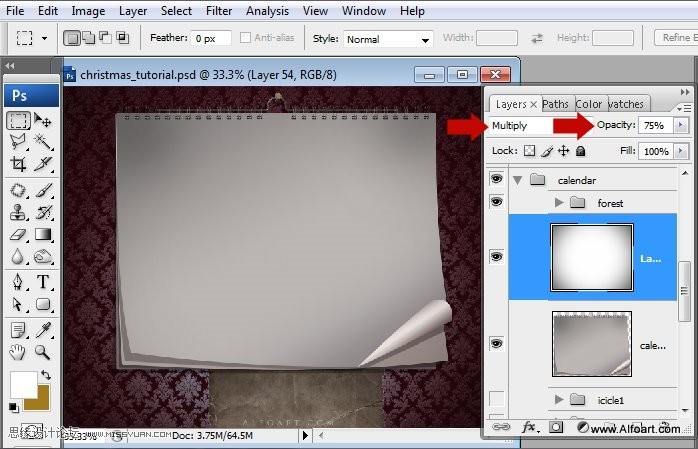Switch to the Color tab
Screen dimensions: 698x449
[588, 104]
